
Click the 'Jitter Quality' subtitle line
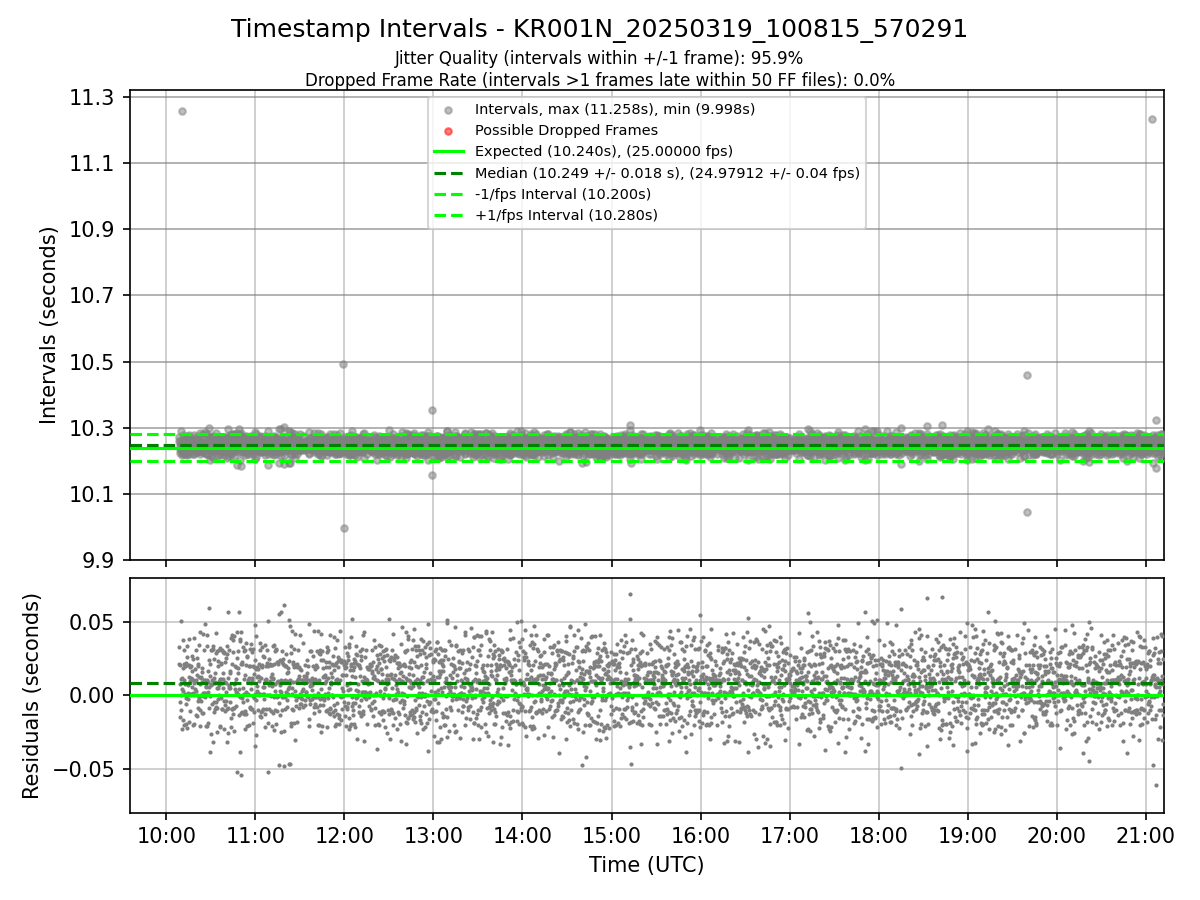(x=599, y=58)
